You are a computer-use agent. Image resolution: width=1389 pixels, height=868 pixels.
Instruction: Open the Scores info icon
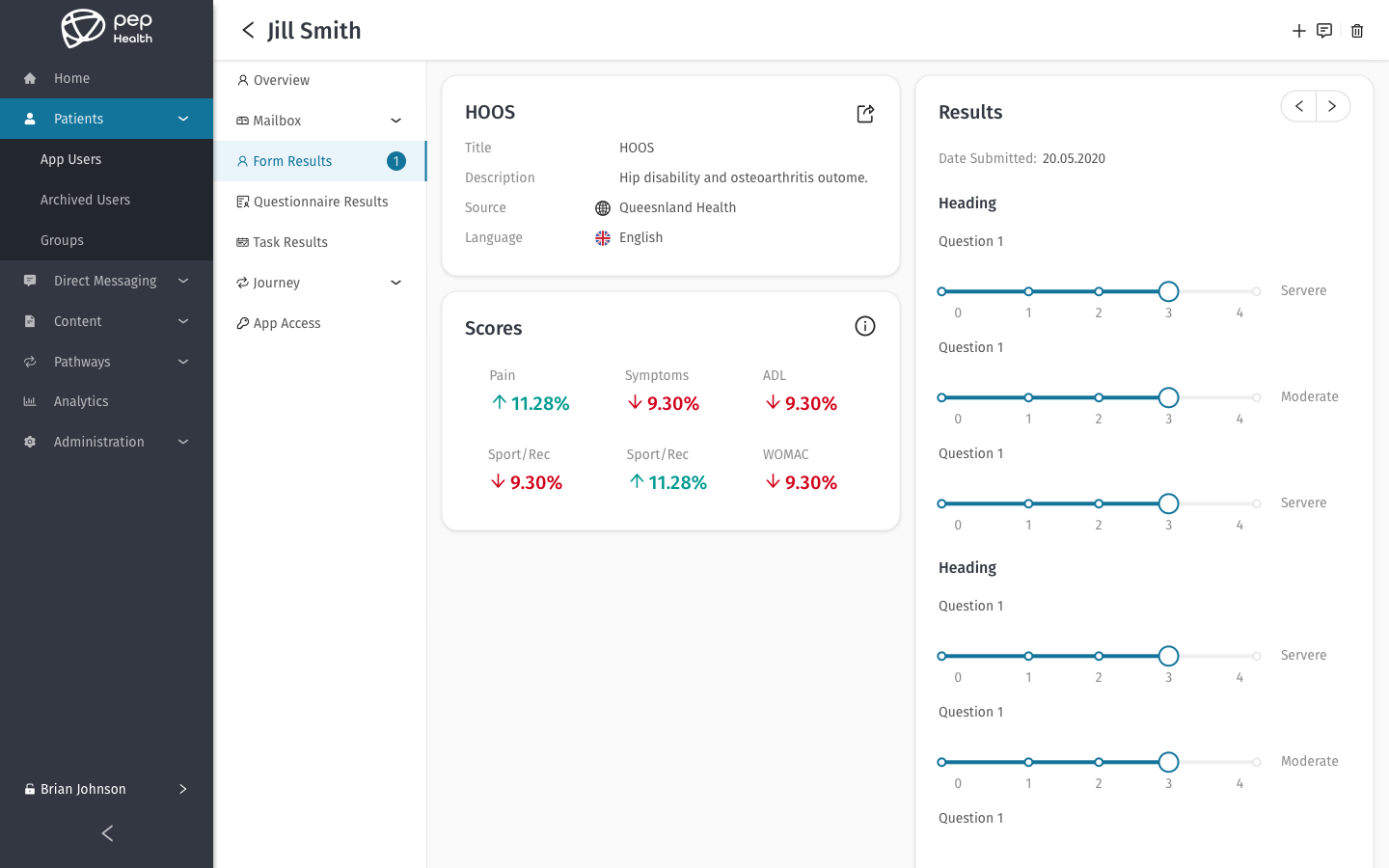coord(865,326)
